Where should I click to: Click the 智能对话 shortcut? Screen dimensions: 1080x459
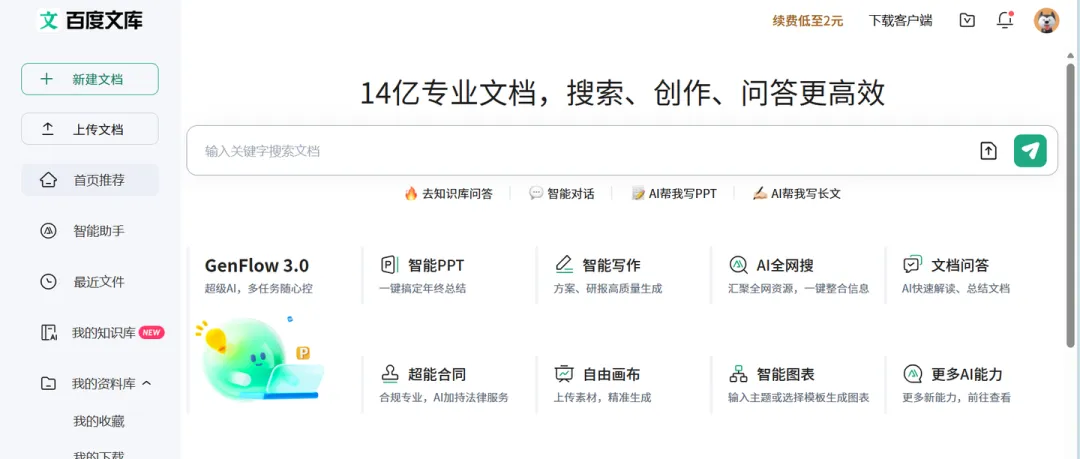click(x=561, y=194)
